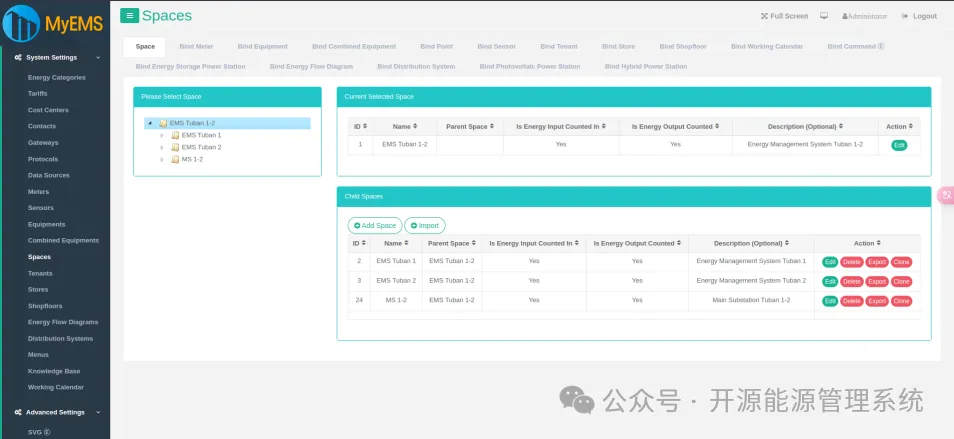Click folder icon of EMS Tuban 1 node
This screenshot has width=954, height=439.
point(175,136)
